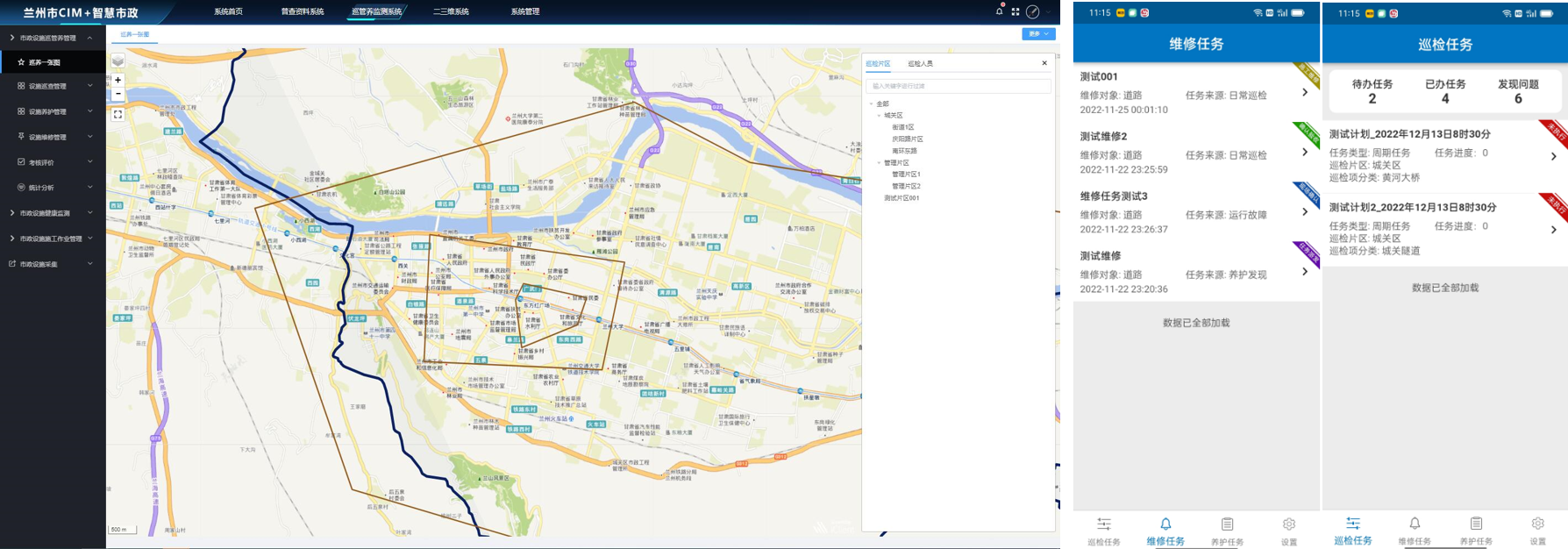View the 已办任务 completed tasks count
This screenshot has height=549, width=1568.
click(x=1444, y=91)
